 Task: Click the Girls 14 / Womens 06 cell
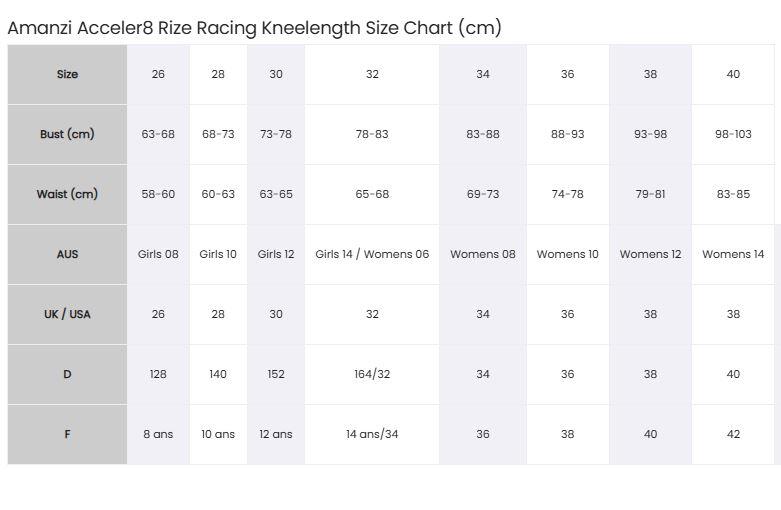[372, 255]
